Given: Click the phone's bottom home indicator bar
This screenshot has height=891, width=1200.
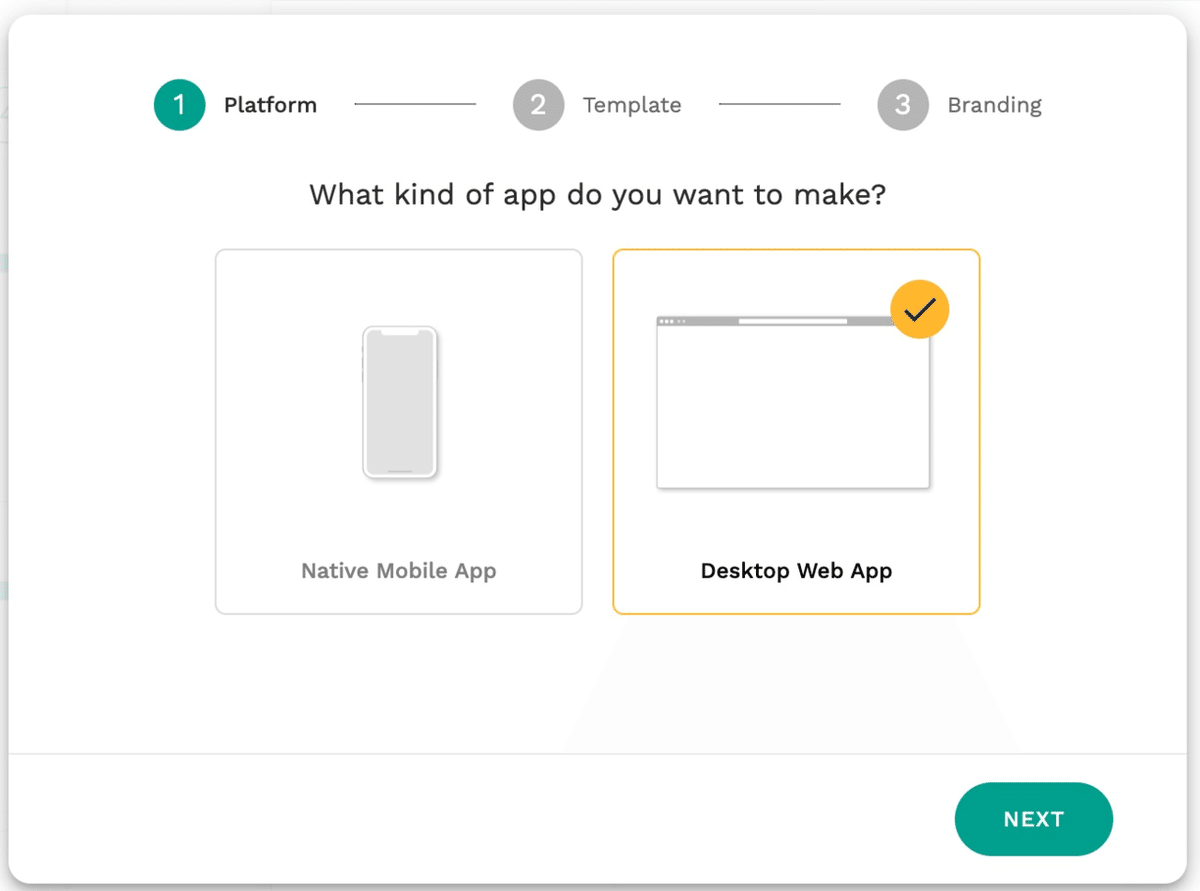Looking at the screenshot, I should [399, 470].
